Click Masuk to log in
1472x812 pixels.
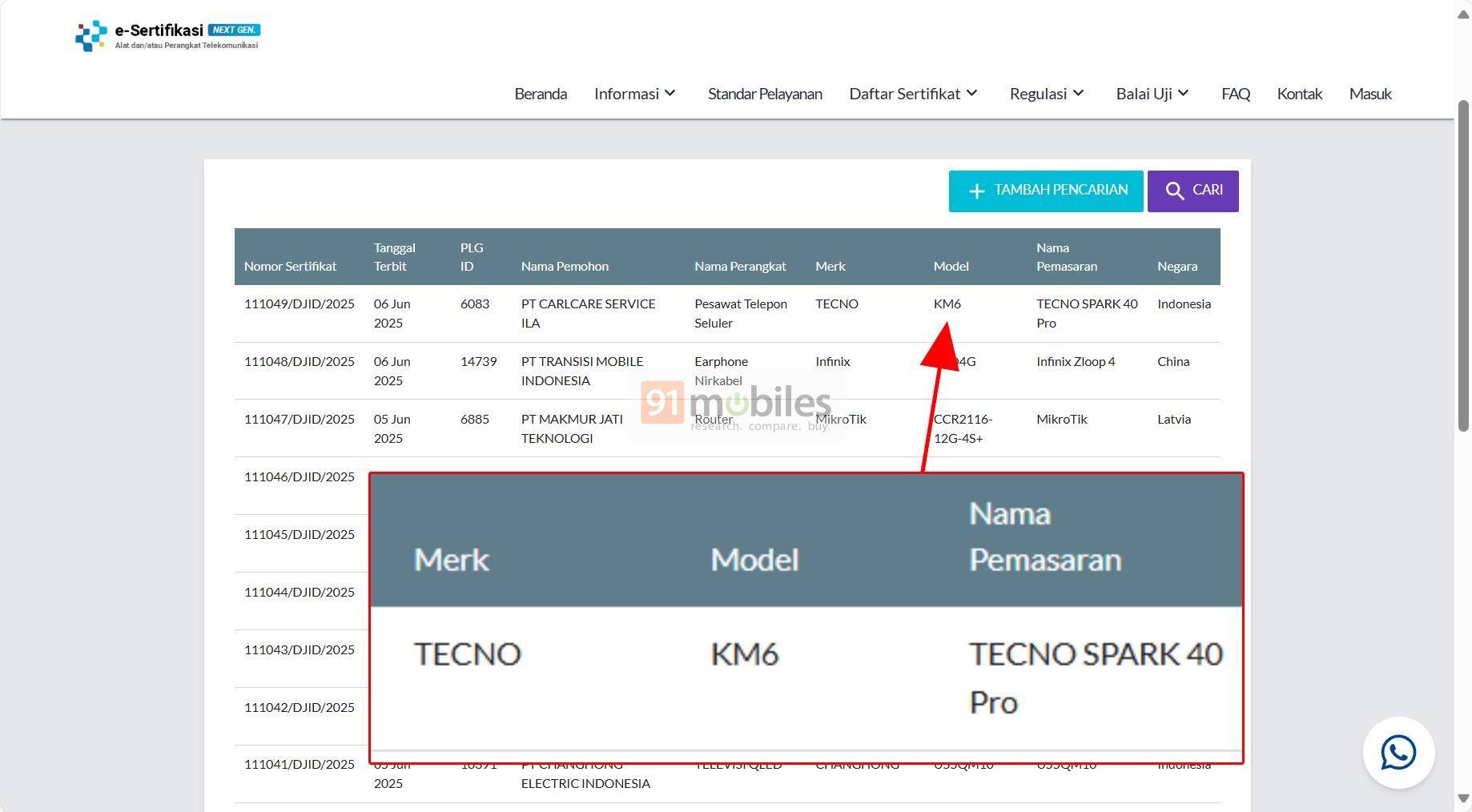pos(1370,94)
